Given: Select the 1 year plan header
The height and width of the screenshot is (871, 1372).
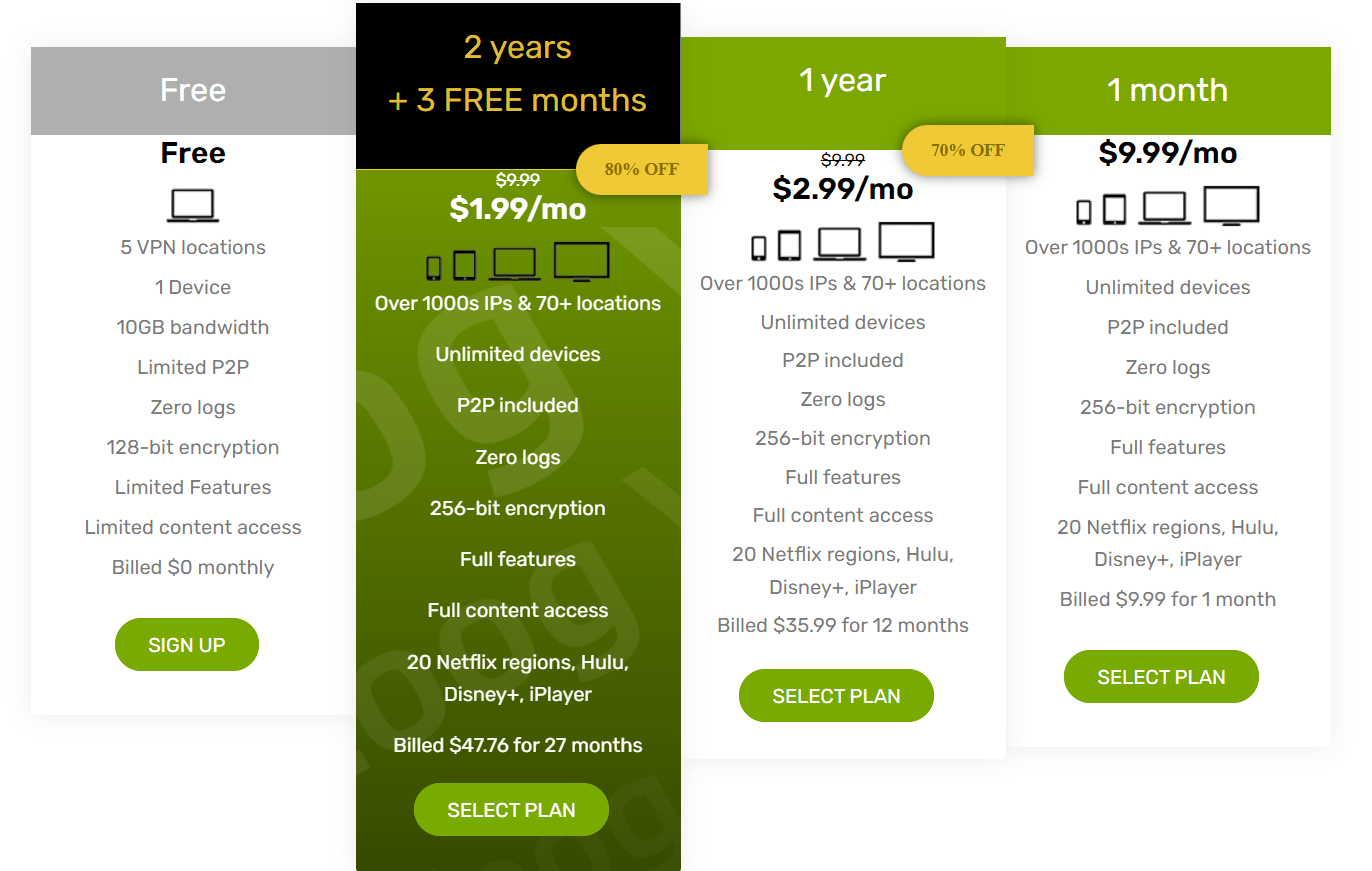Looking at the screenshot, I should (843, 81).
